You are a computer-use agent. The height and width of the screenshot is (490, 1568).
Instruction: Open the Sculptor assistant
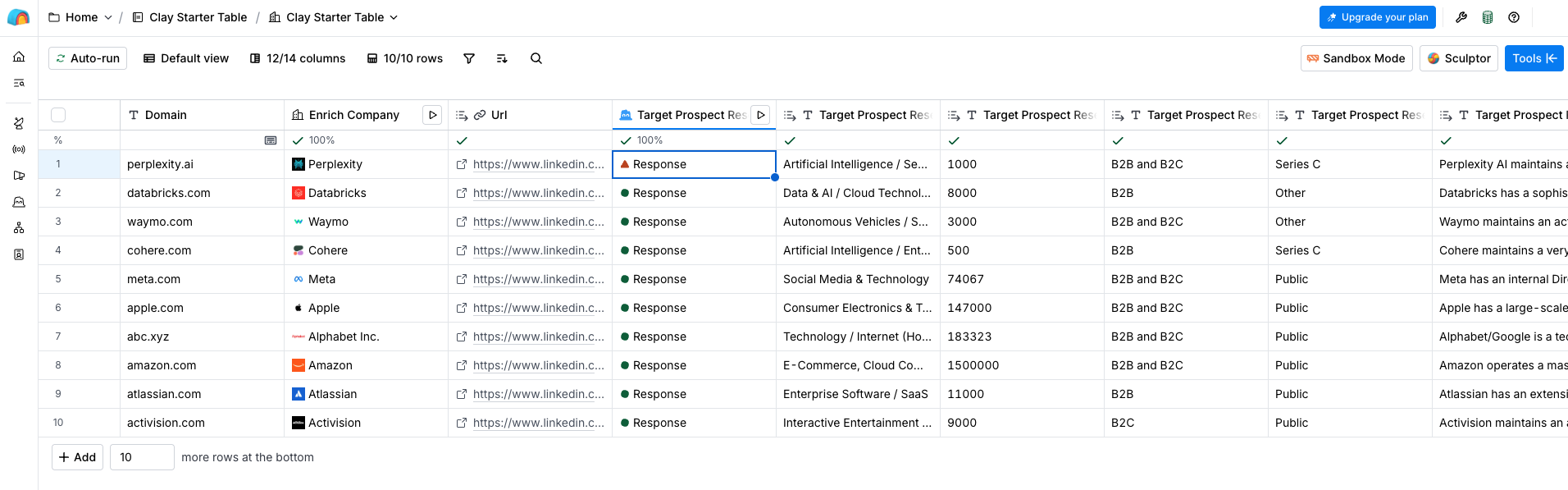click(x=1459, y=58)
